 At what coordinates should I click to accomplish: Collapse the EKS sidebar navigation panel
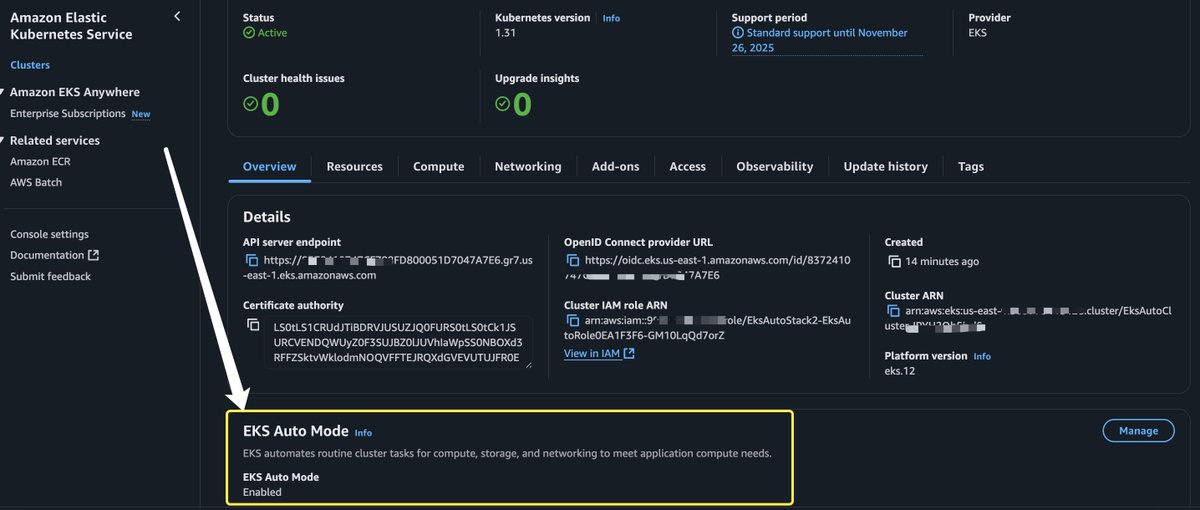(x=177, y=16)
